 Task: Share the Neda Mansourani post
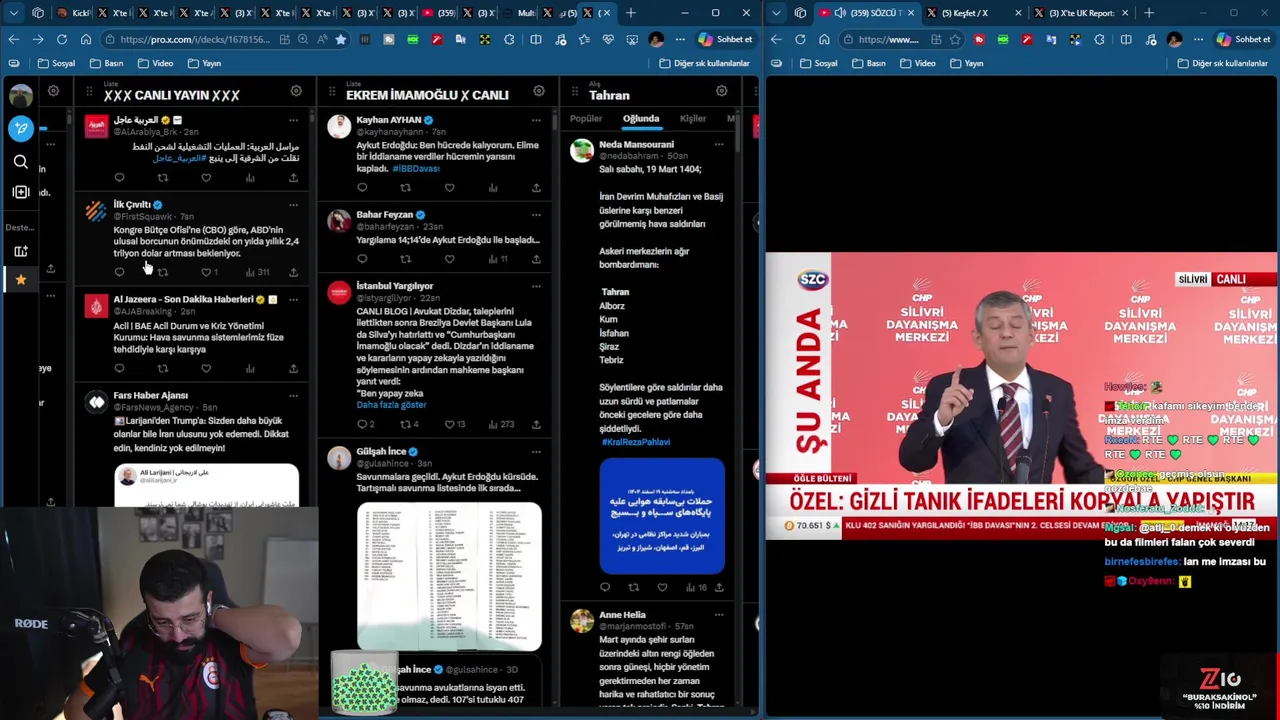click(719, 587)
